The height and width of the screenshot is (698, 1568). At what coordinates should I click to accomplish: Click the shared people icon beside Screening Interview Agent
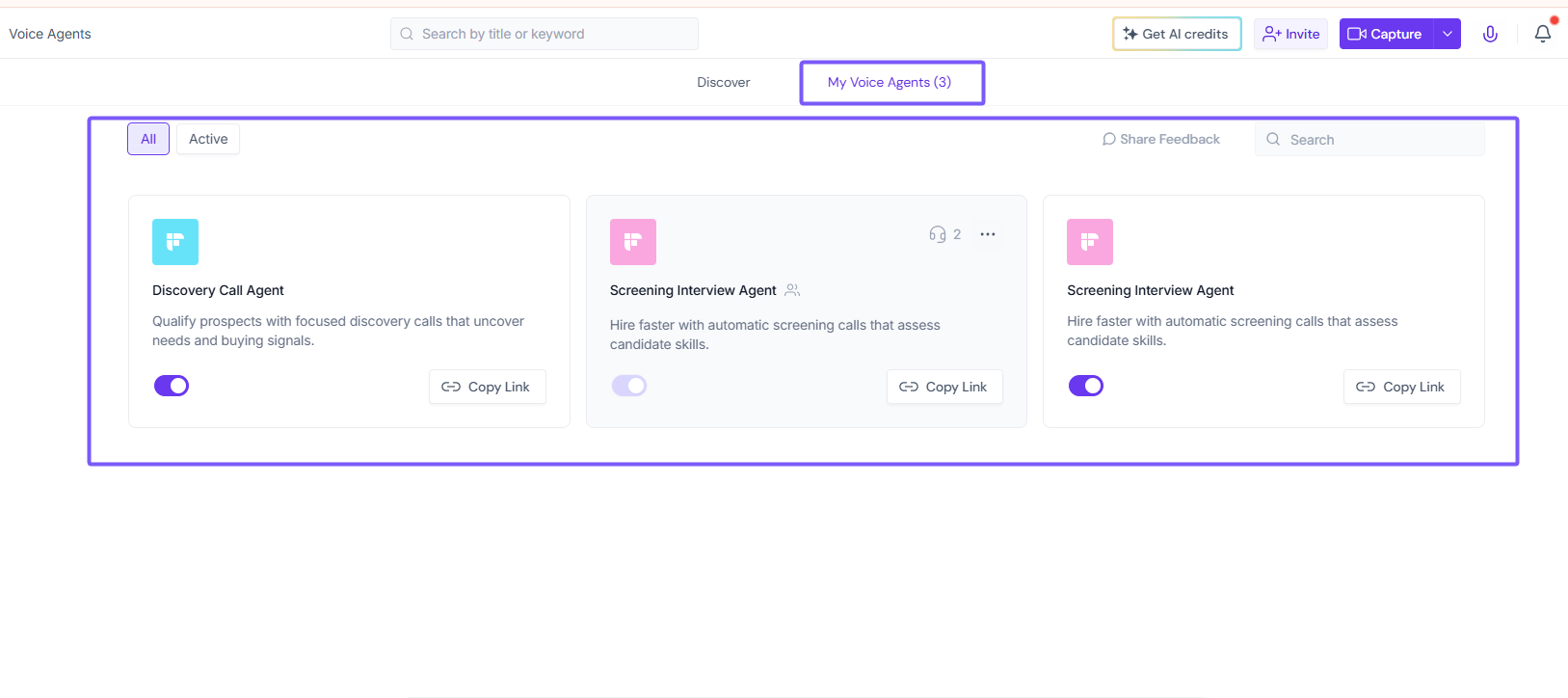point(792,290)
